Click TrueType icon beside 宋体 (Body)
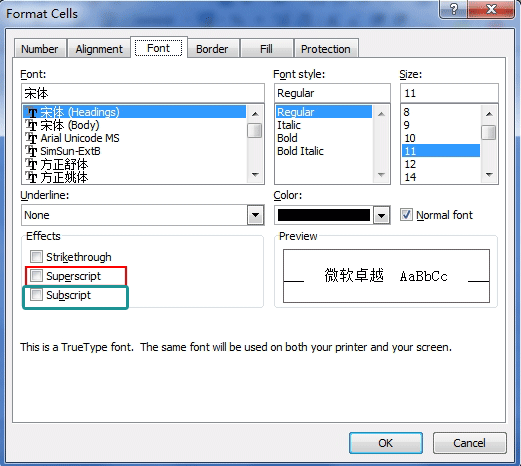 point(31,125)
